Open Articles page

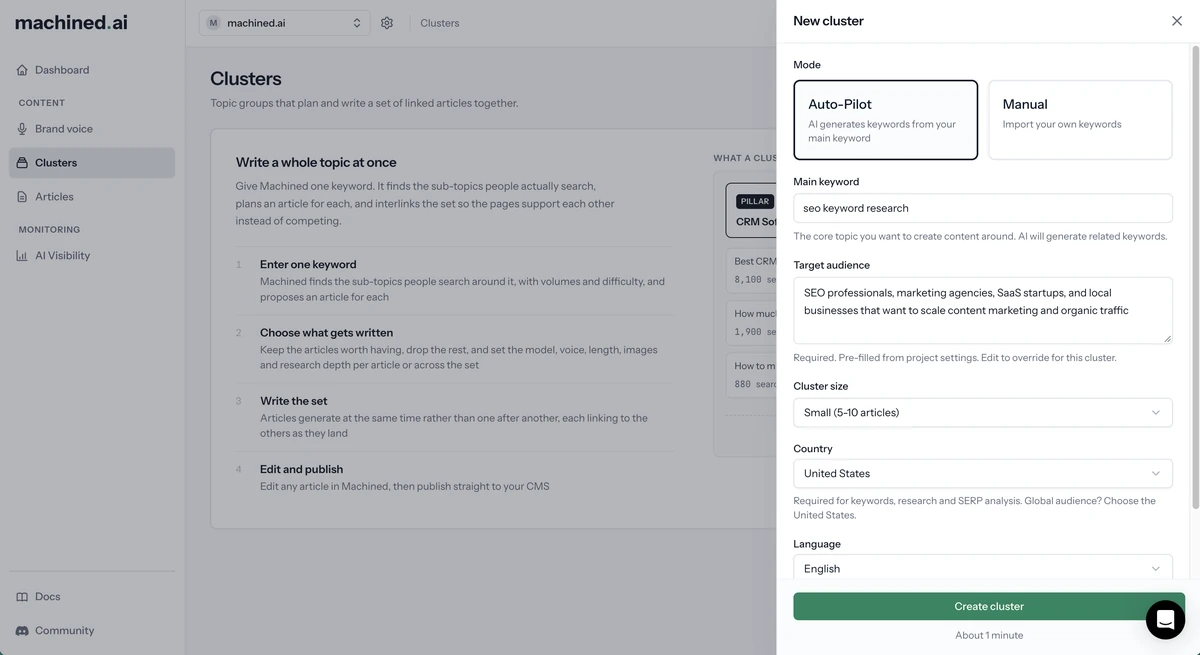point(92,197)
